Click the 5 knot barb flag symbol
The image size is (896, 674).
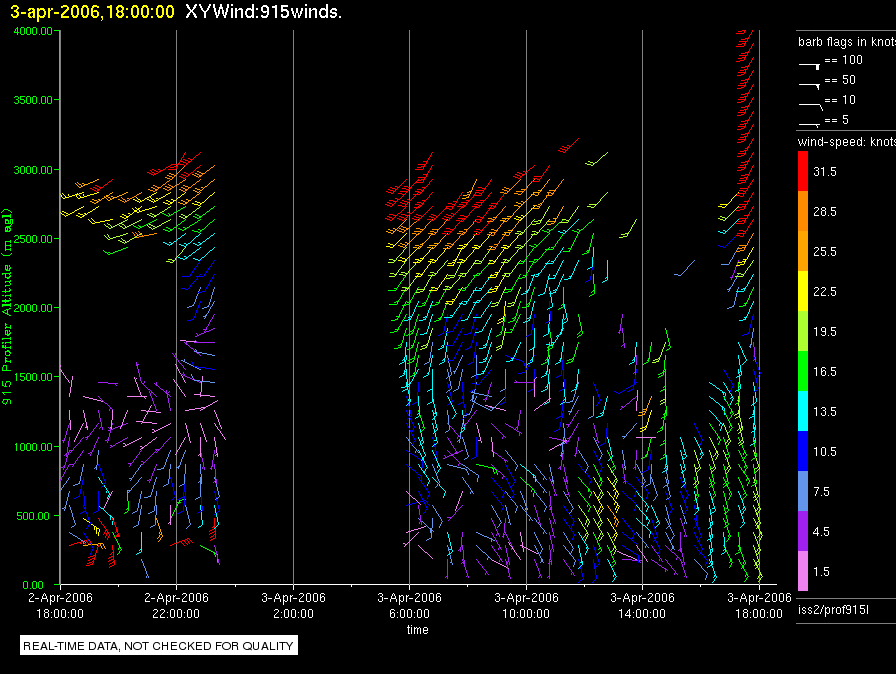[x=809, y=124]
